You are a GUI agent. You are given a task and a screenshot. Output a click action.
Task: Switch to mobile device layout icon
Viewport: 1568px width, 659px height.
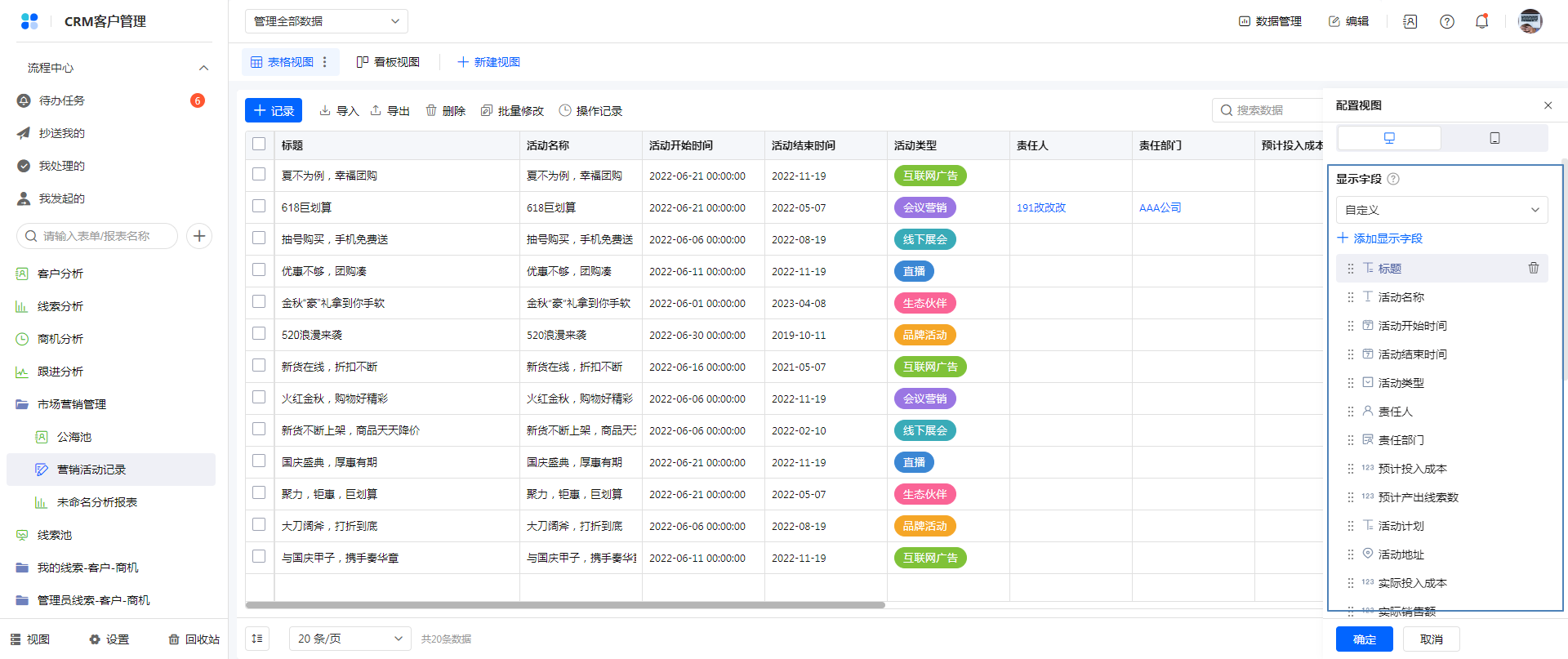point(1494,138)
